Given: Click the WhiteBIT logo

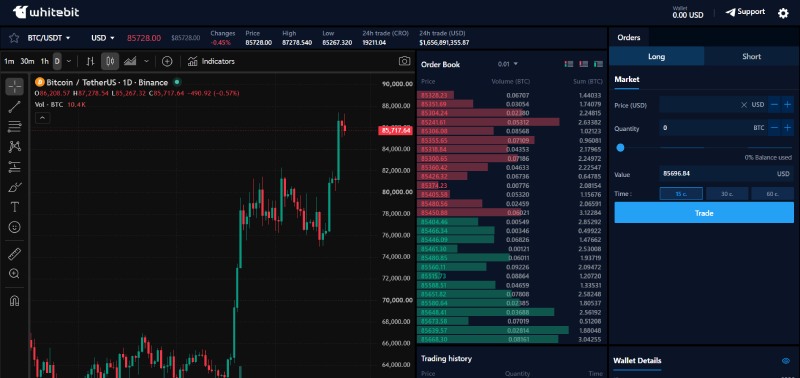Looking at the screenshot, I should click(46, 12).
